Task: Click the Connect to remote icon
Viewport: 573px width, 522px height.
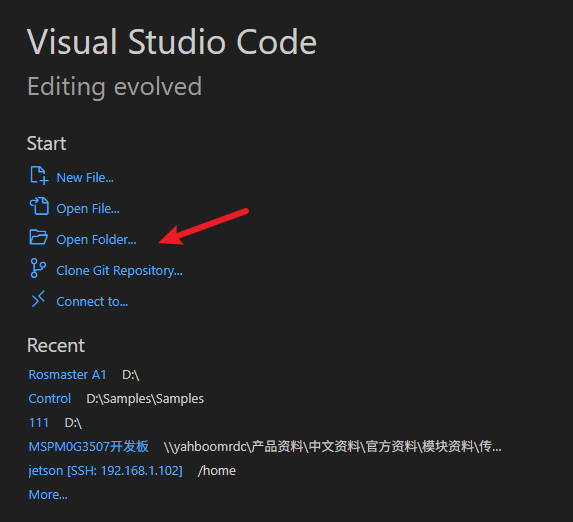Action: (x=38, y=299)
